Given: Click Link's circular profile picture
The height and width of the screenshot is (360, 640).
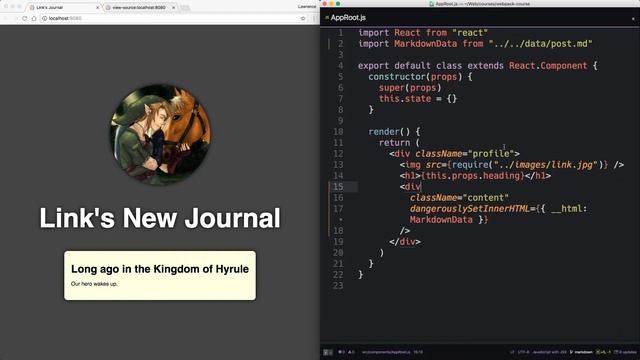Looking at the screenshot, I should tap(160, 135).
